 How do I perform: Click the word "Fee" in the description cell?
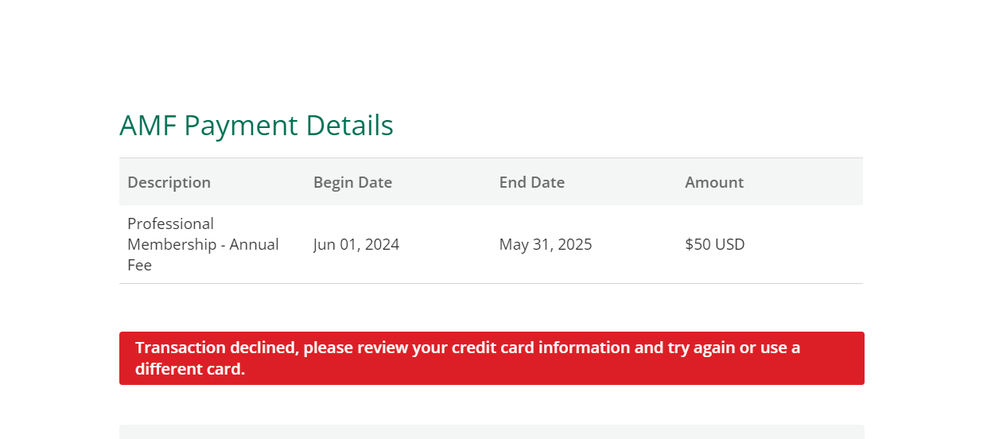click(139, 266)
